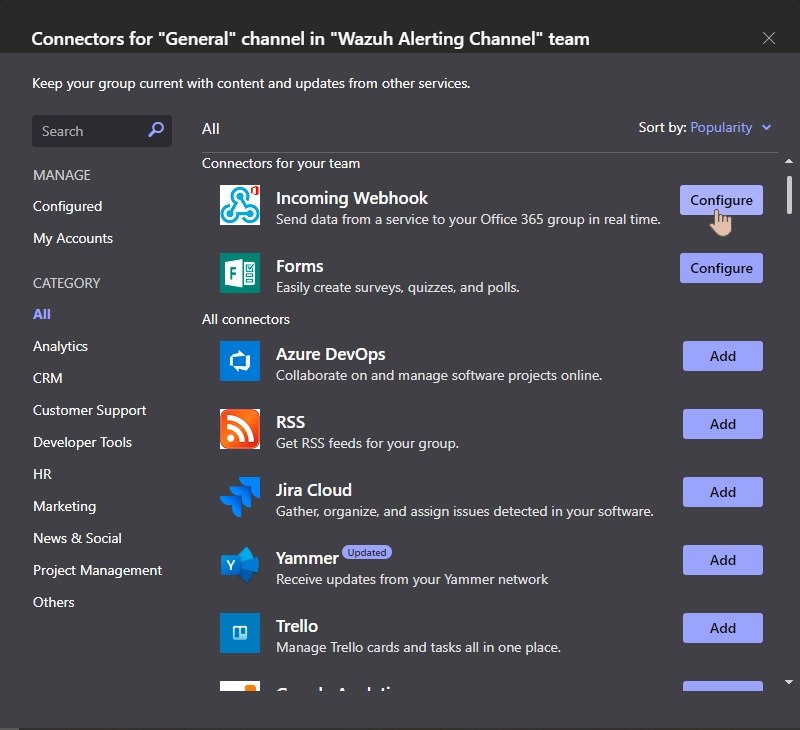800x730 pixels.
Task: Click 'Collaborate on and manage software projects' text
Action: click(439, 375)
